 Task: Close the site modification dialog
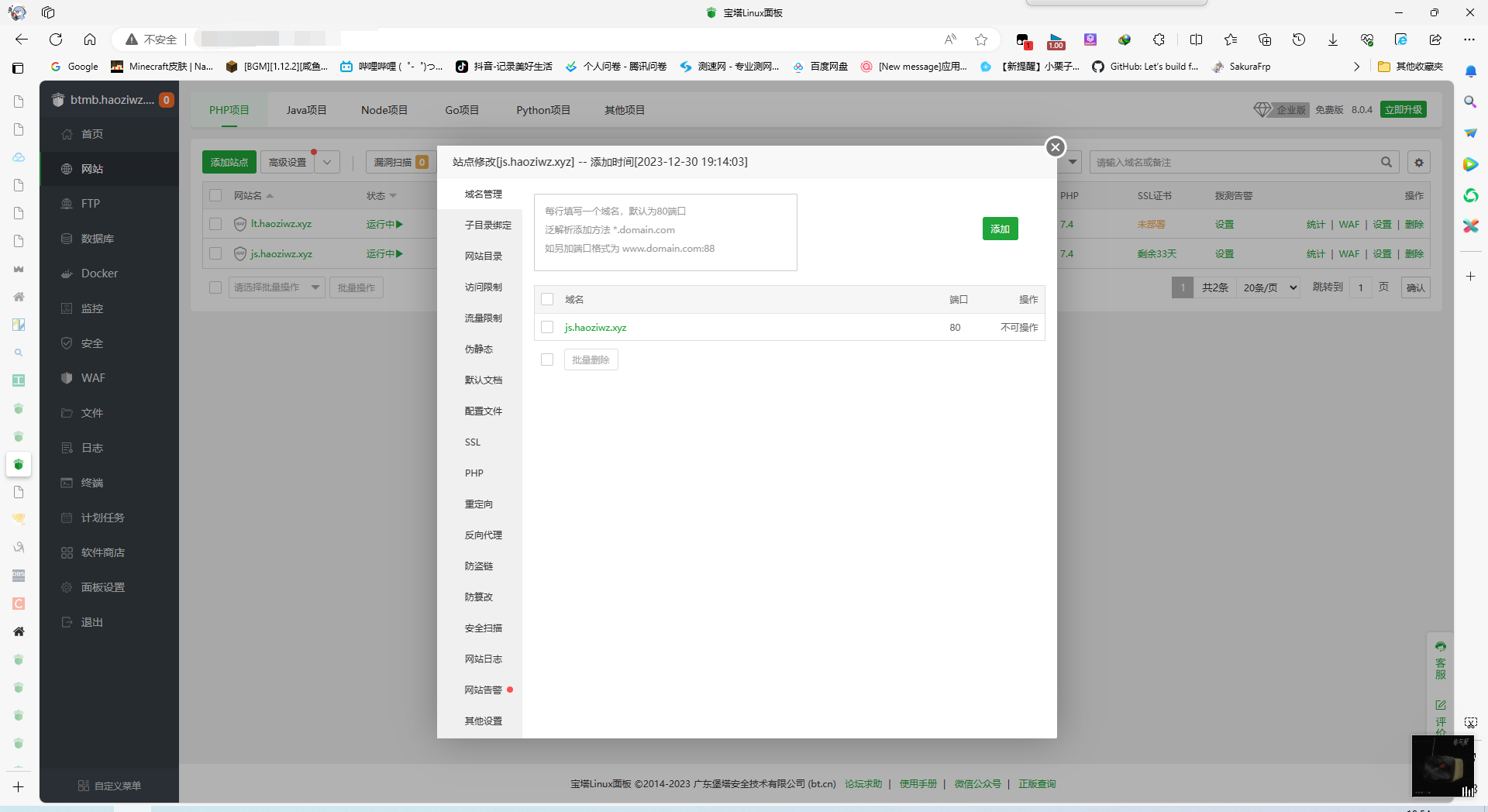pyautogui.click(x=1055, y=147)
